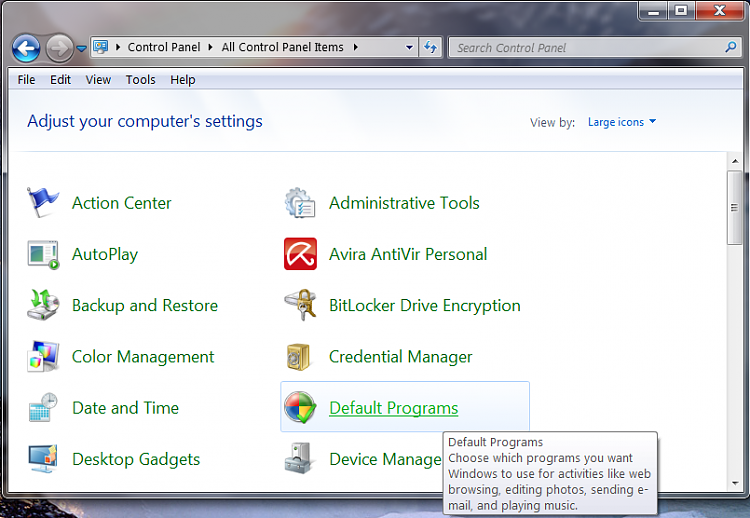The width and height of the screenshot is (750, 518).
Task: Open BitLocker Drive Encryption link
Action: pyautogui.click(x=425, y=306)
